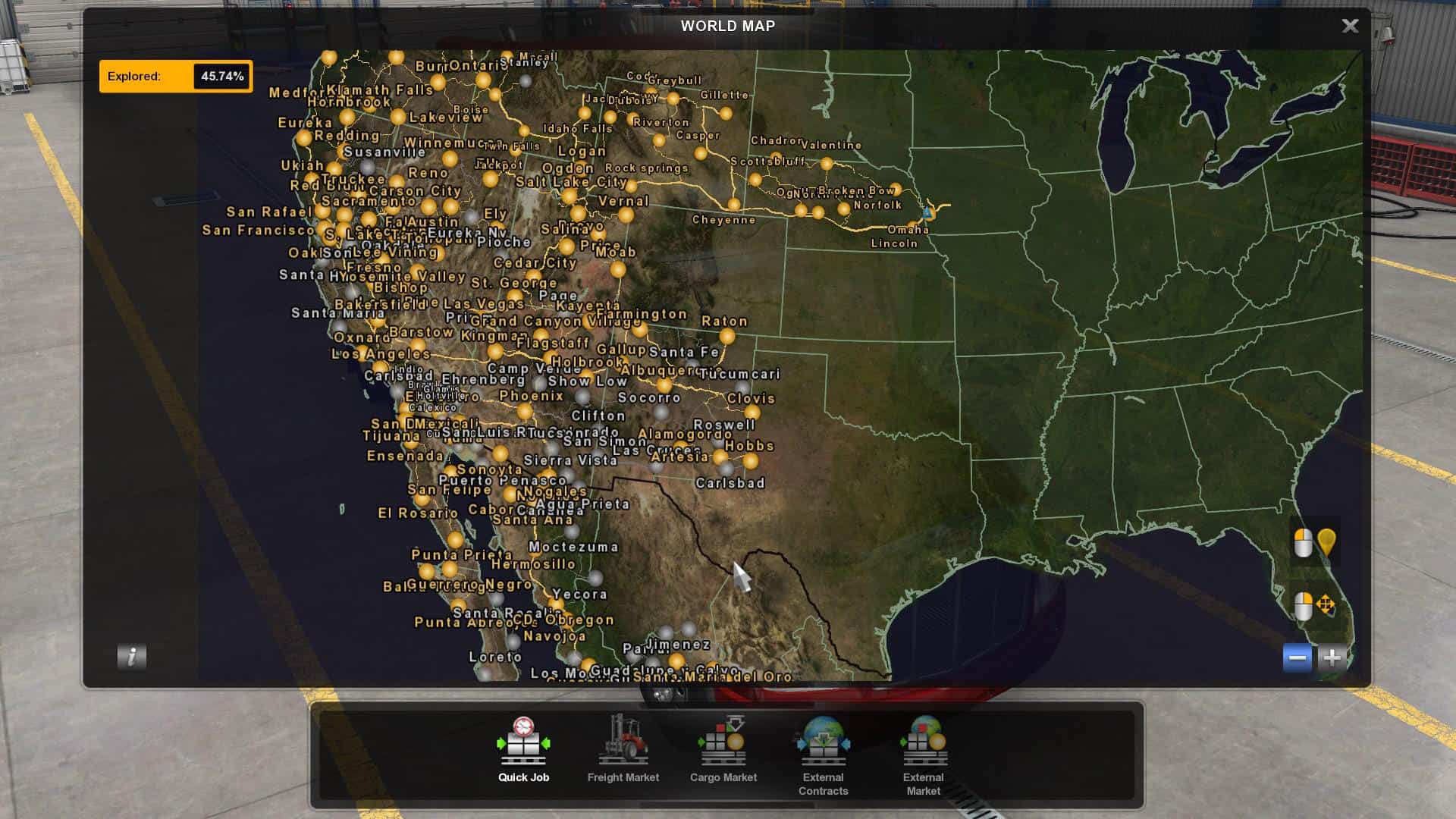Click the Omaha city label
The image size is (1456, 819).
[x=908, y=230]
